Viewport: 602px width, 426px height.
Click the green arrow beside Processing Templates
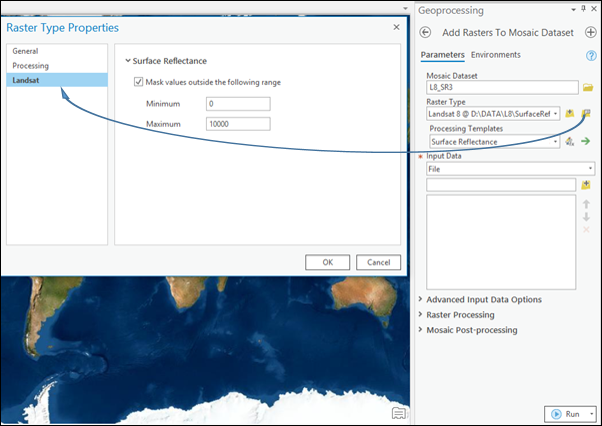[586, 142]
